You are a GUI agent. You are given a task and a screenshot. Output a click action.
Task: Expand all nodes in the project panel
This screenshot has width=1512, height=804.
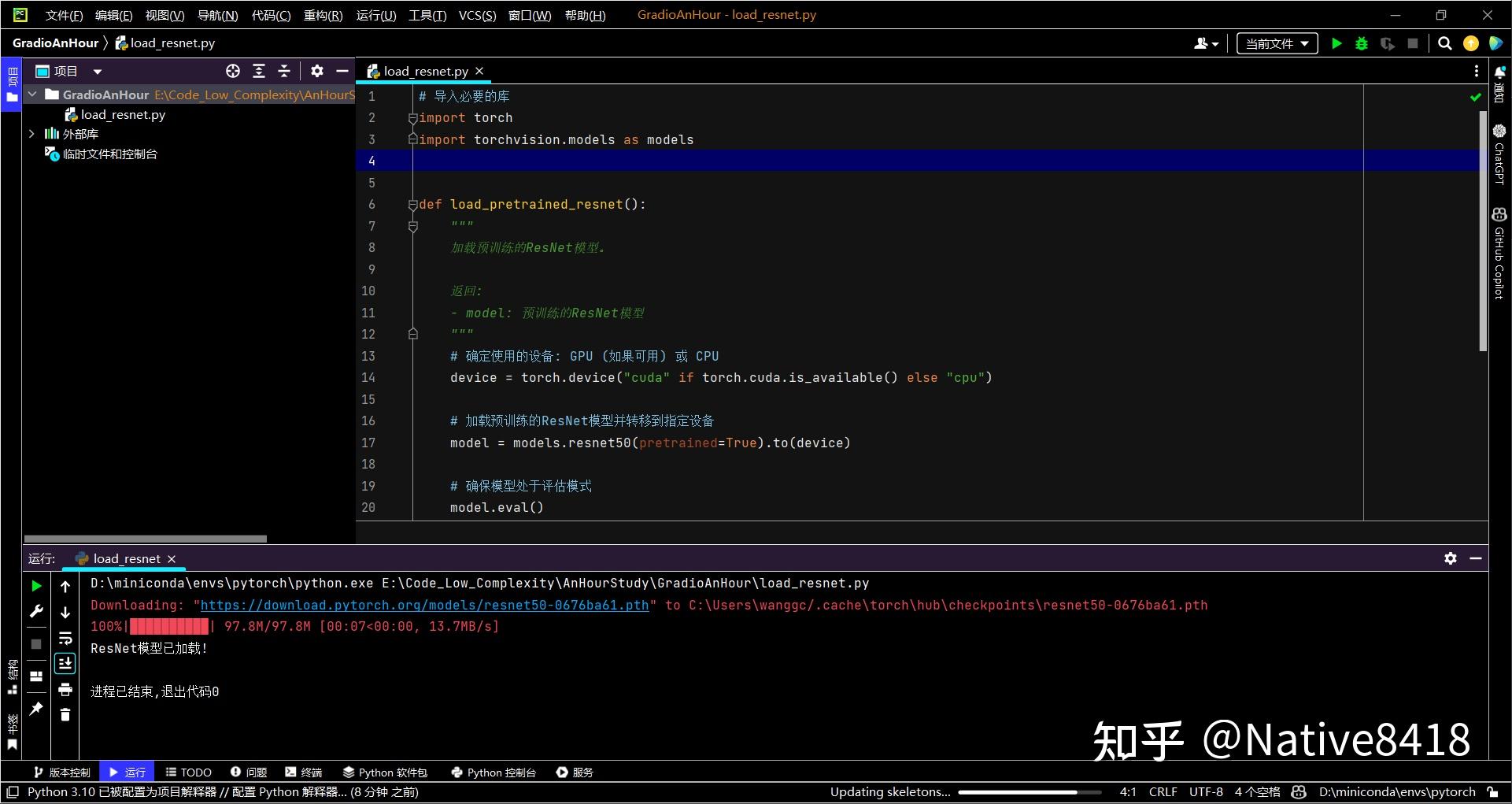pos(259,71)
